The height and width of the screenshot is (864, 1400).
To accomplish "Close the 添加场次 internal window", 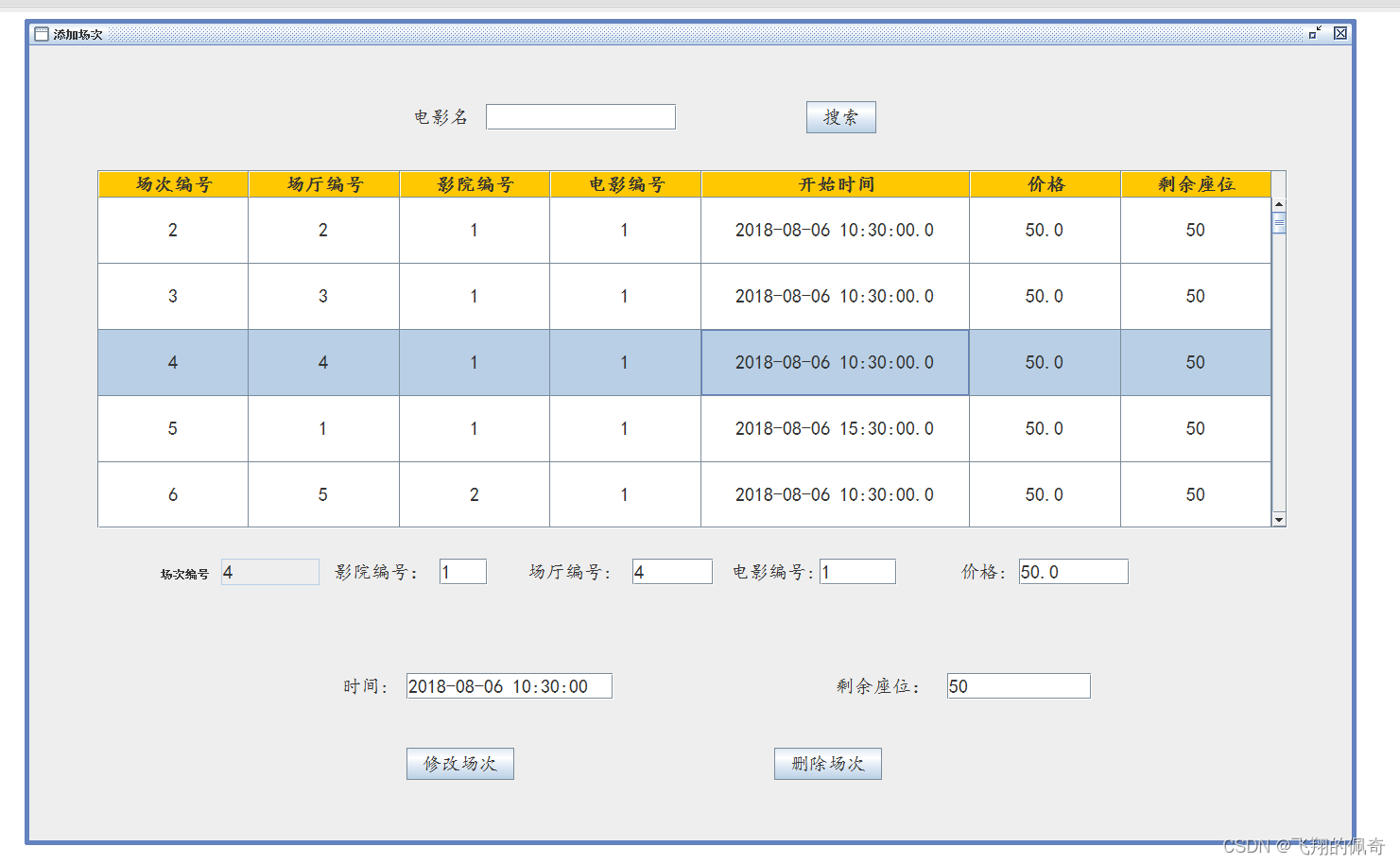I will tap(1340, 33).
